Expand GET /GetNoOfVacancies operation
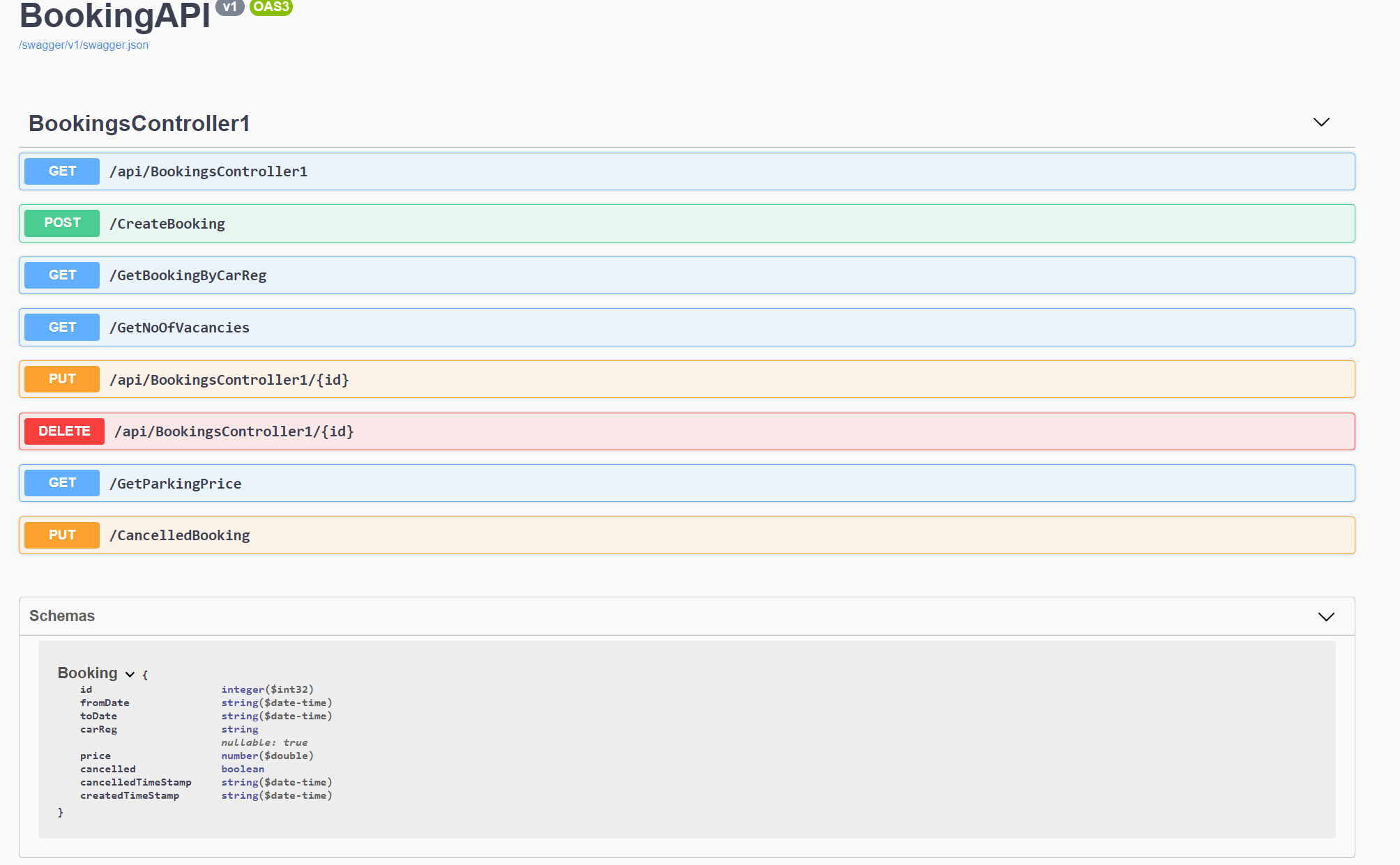 tap(687, 328)
